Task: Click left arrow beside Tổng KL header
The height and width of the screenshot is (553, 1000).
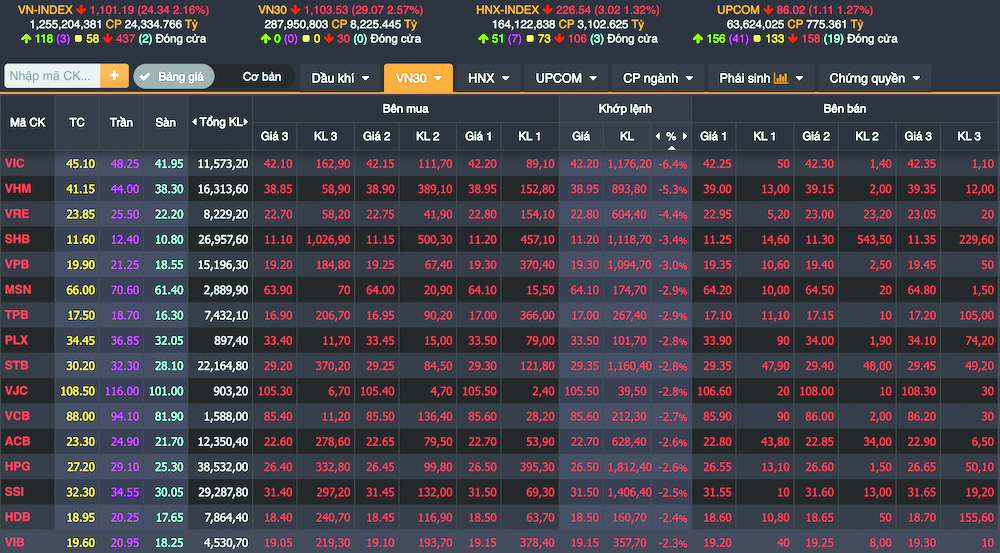Action: pos(193,122)
